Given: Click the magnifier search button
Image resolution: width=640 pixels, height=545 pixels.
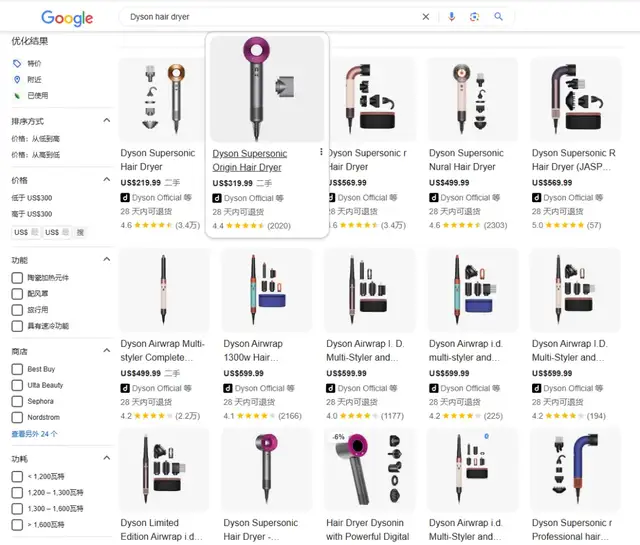Looking at the screenshot, I should pos(498,16).
